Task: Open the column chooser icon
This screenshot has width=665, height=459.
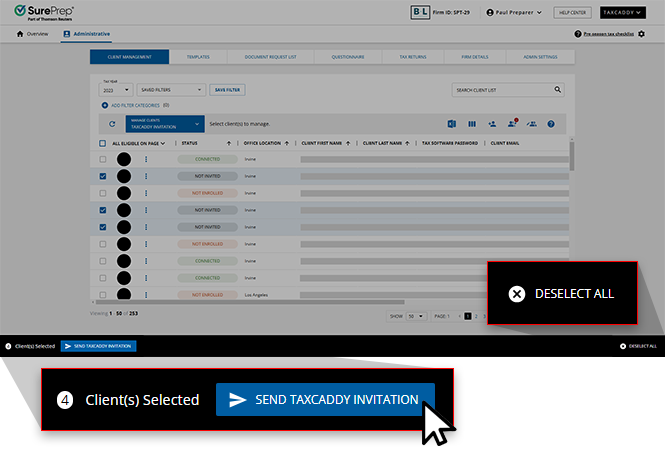Action: (x=472, y=124)
